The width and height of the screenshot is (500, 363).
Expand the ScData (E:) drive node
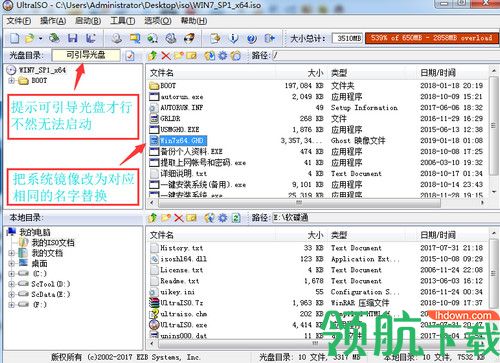(12, 295)
